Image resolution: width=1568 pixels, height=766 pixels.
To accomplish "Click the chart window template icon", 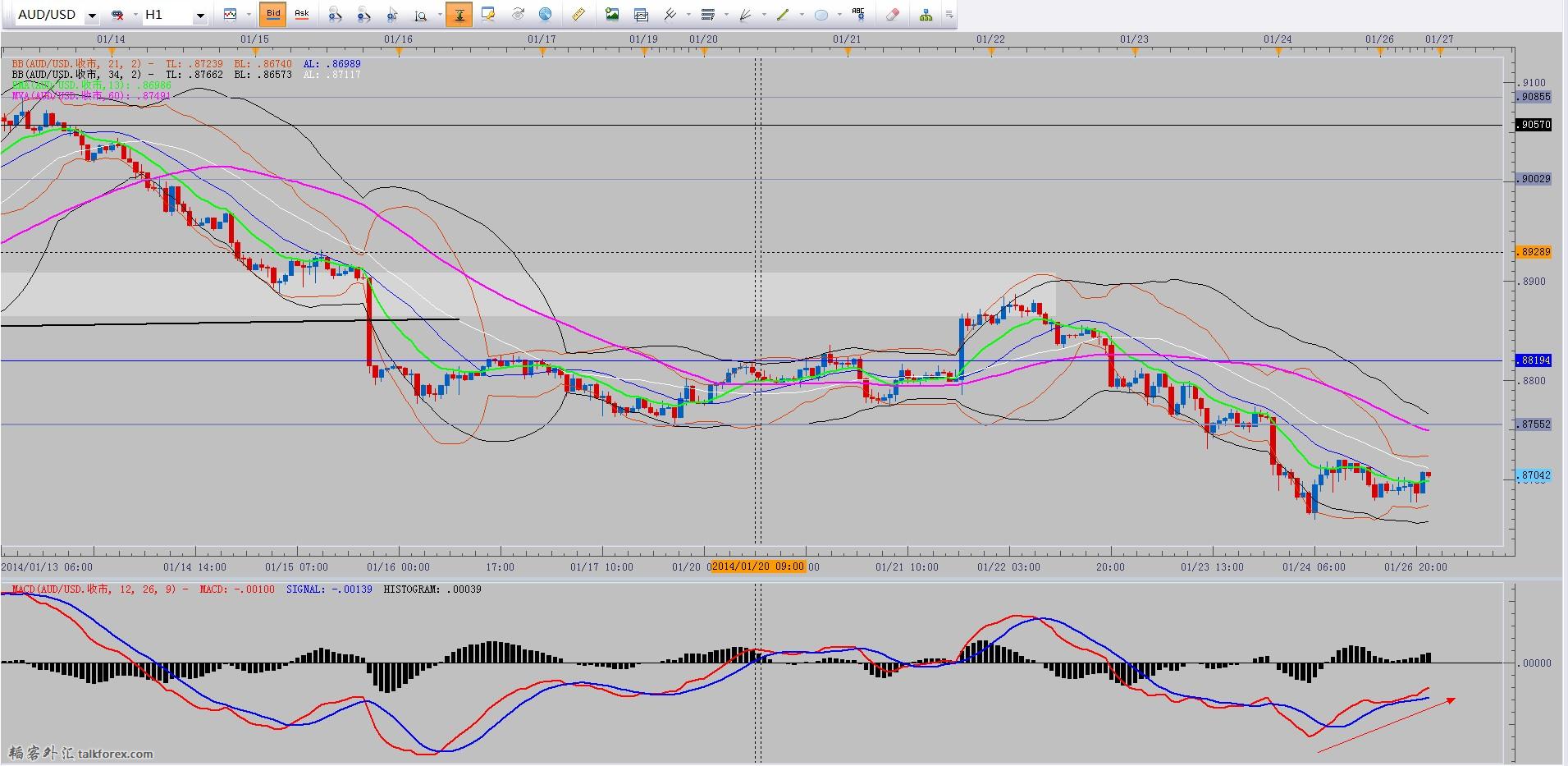I will click(x=642, y=15).
